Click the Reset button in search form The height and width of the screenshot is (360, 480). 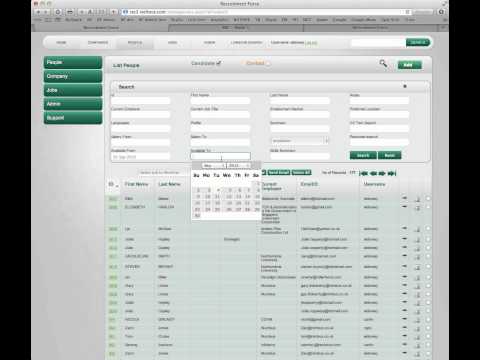389,155
